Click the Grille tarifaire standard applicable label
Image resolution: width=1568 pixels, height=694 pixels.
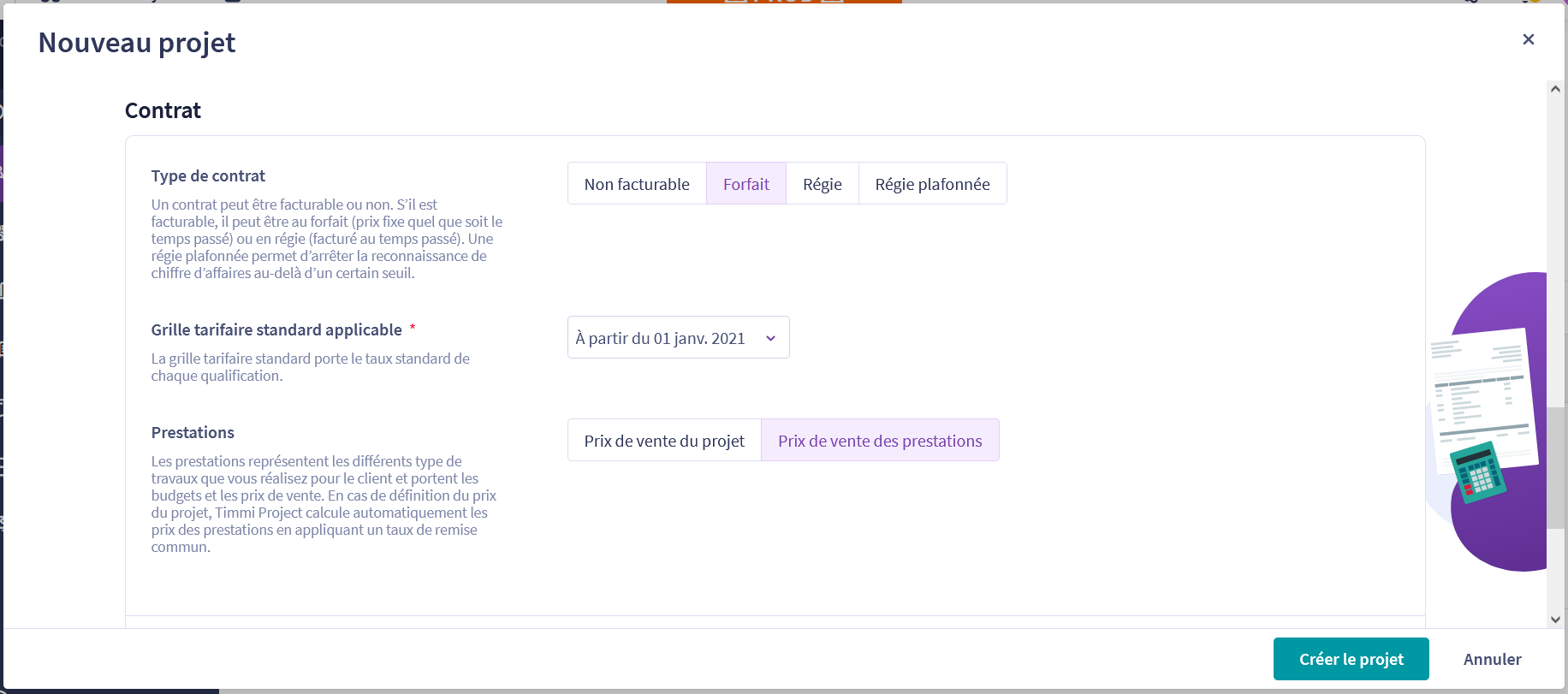coord(276,329)
